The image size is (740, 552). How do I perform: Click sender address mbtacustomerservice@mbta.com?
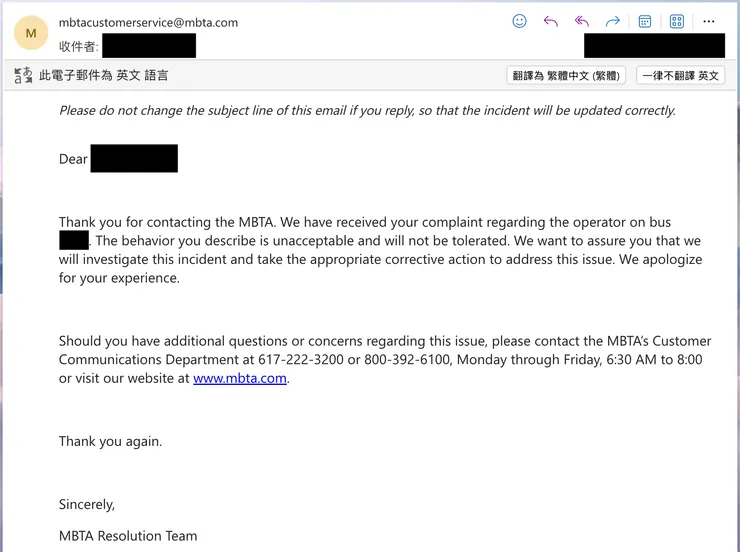point(148,22)
